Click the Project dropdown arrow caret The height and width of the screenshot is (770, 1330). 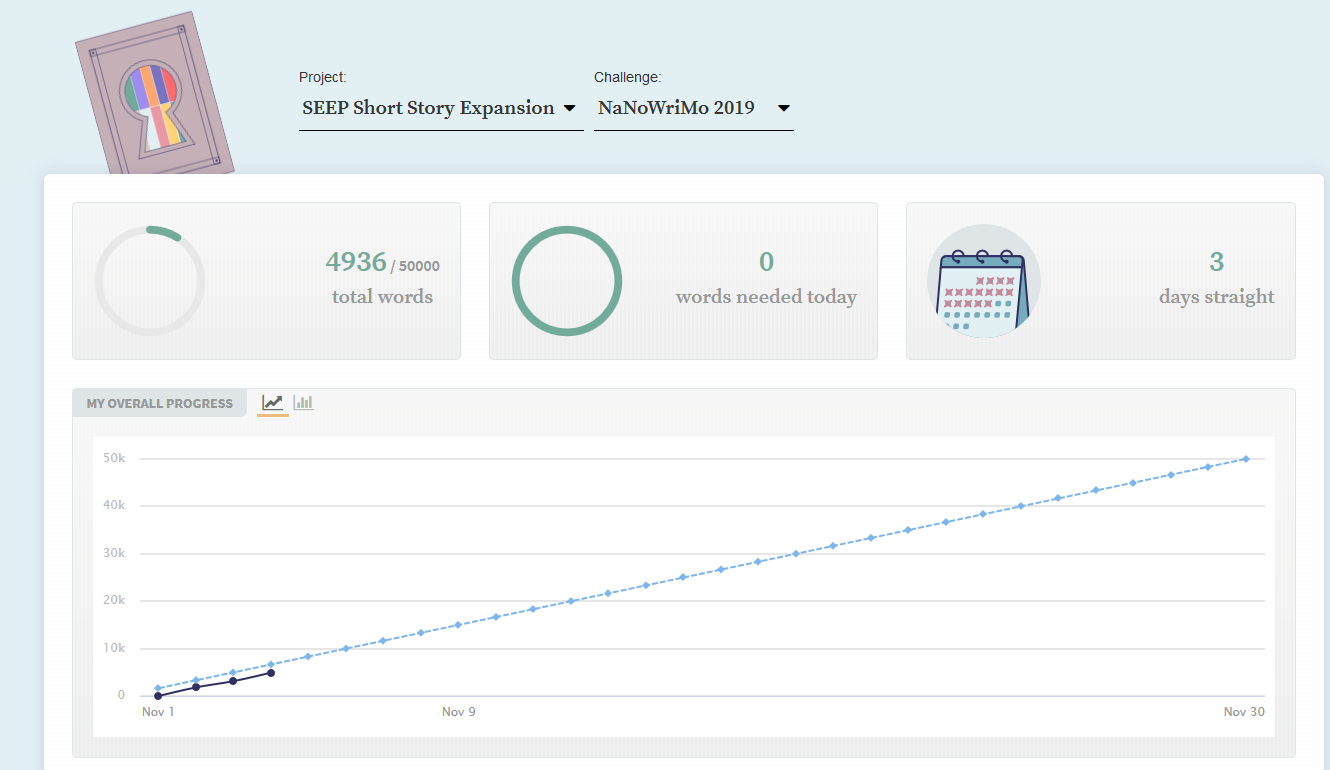569,108
